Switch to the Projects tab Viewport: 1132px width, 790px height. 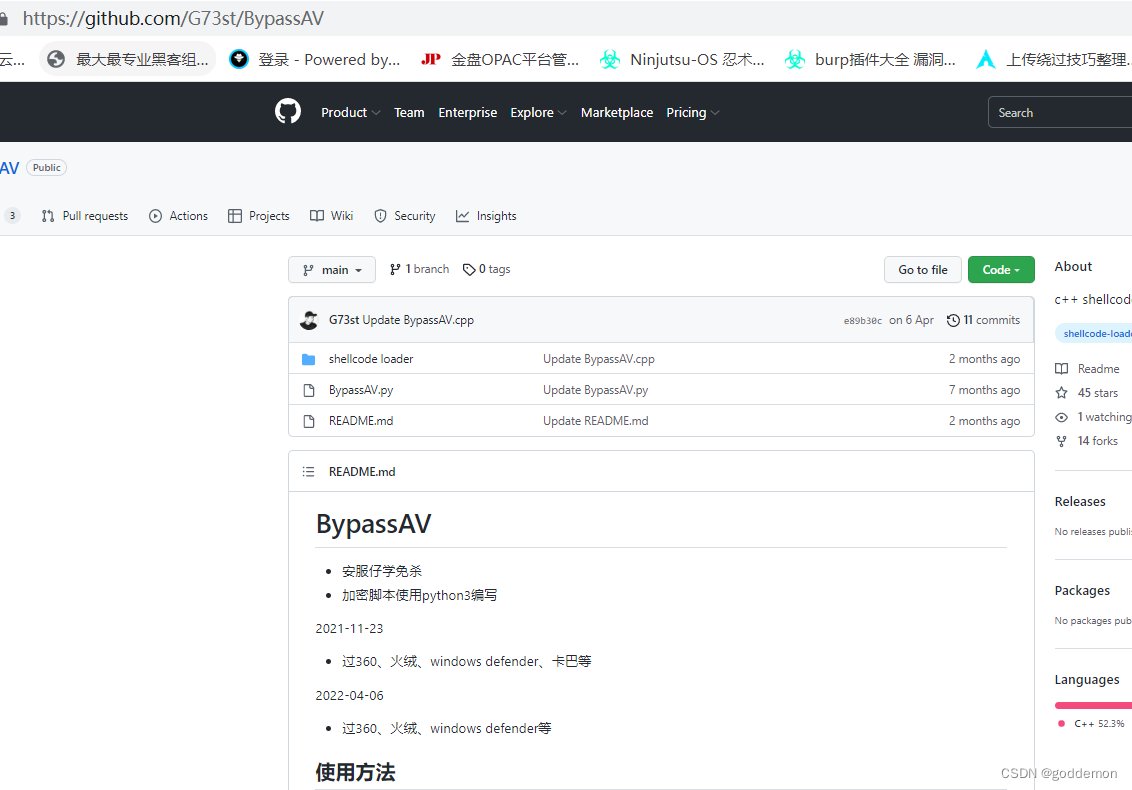coord(258,216)
